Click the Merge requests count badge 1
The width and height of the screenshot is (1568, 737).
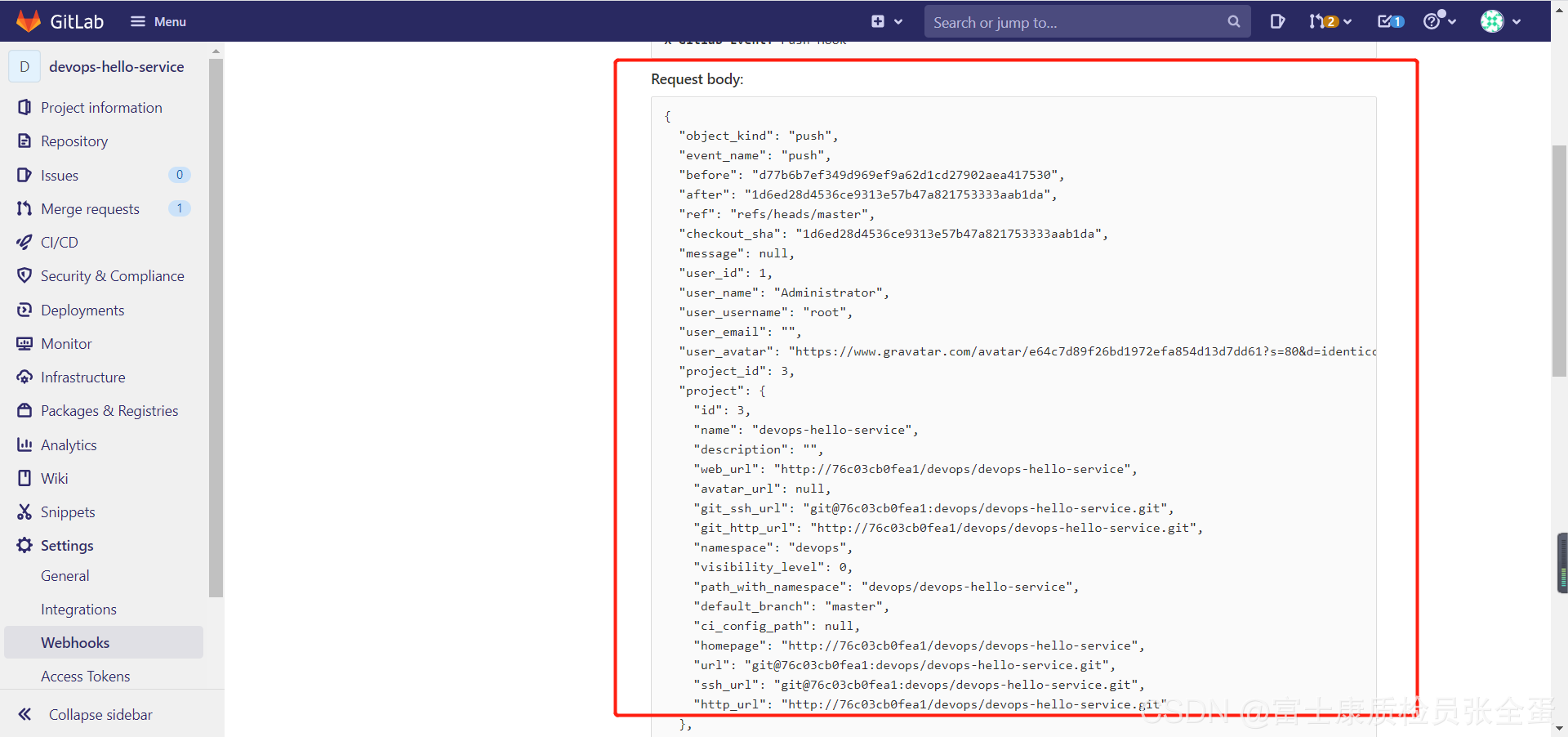[180, 208]
